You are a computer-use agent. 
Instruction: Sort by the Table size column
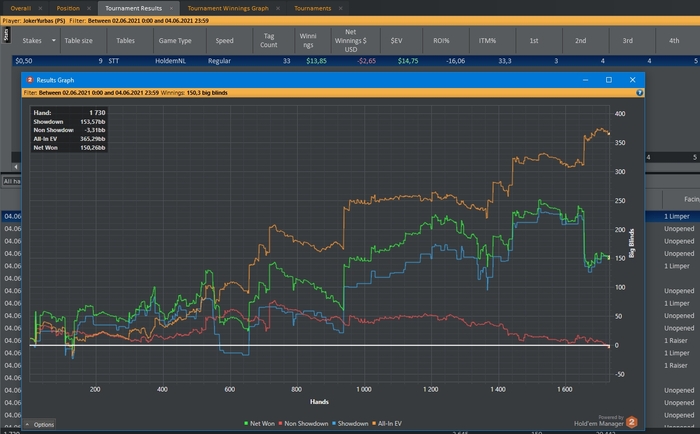click(78, 40)
